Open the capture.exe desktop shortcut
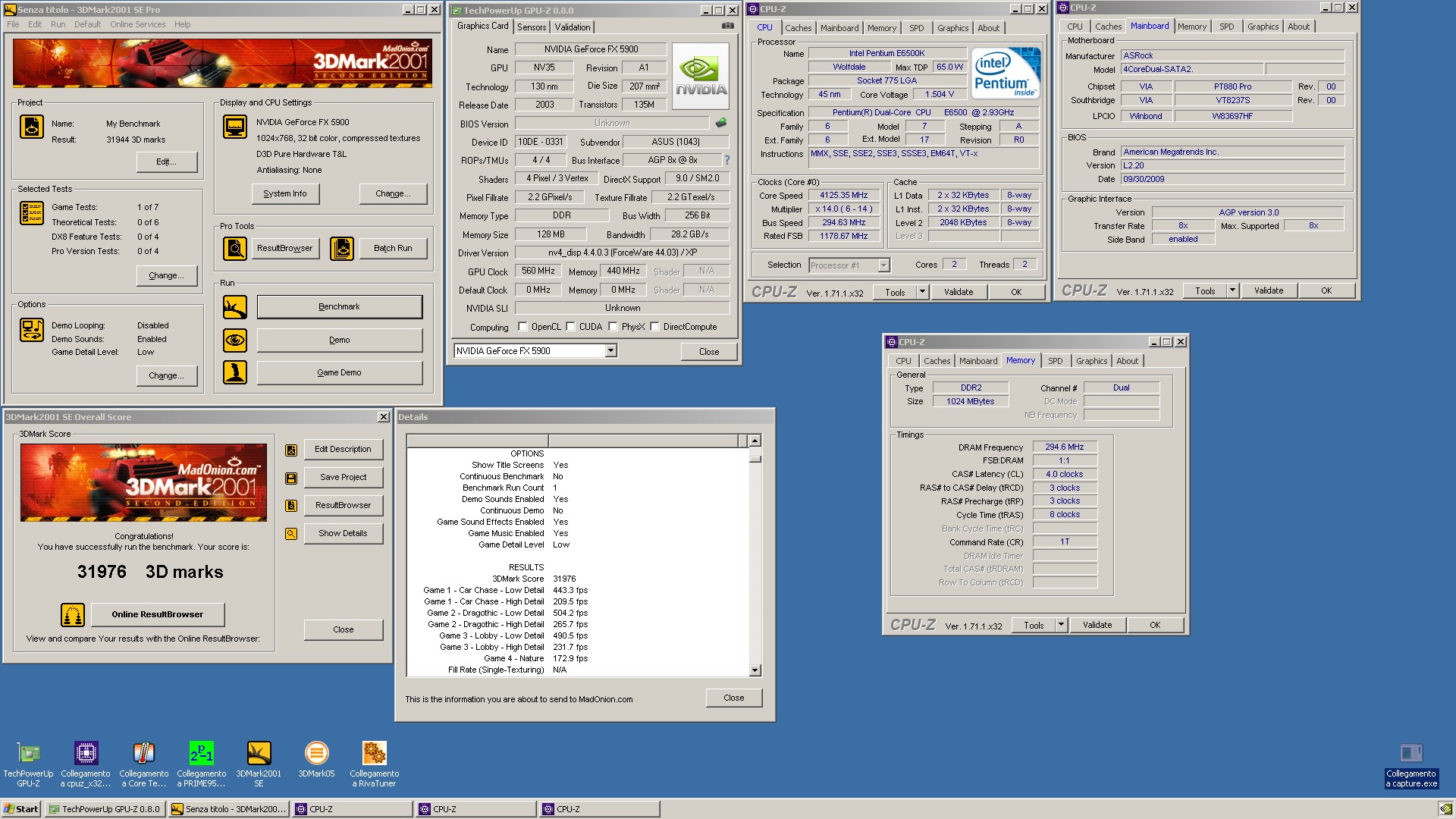The height and width of the screenshot is (819, 1456). pos(1411,765)
